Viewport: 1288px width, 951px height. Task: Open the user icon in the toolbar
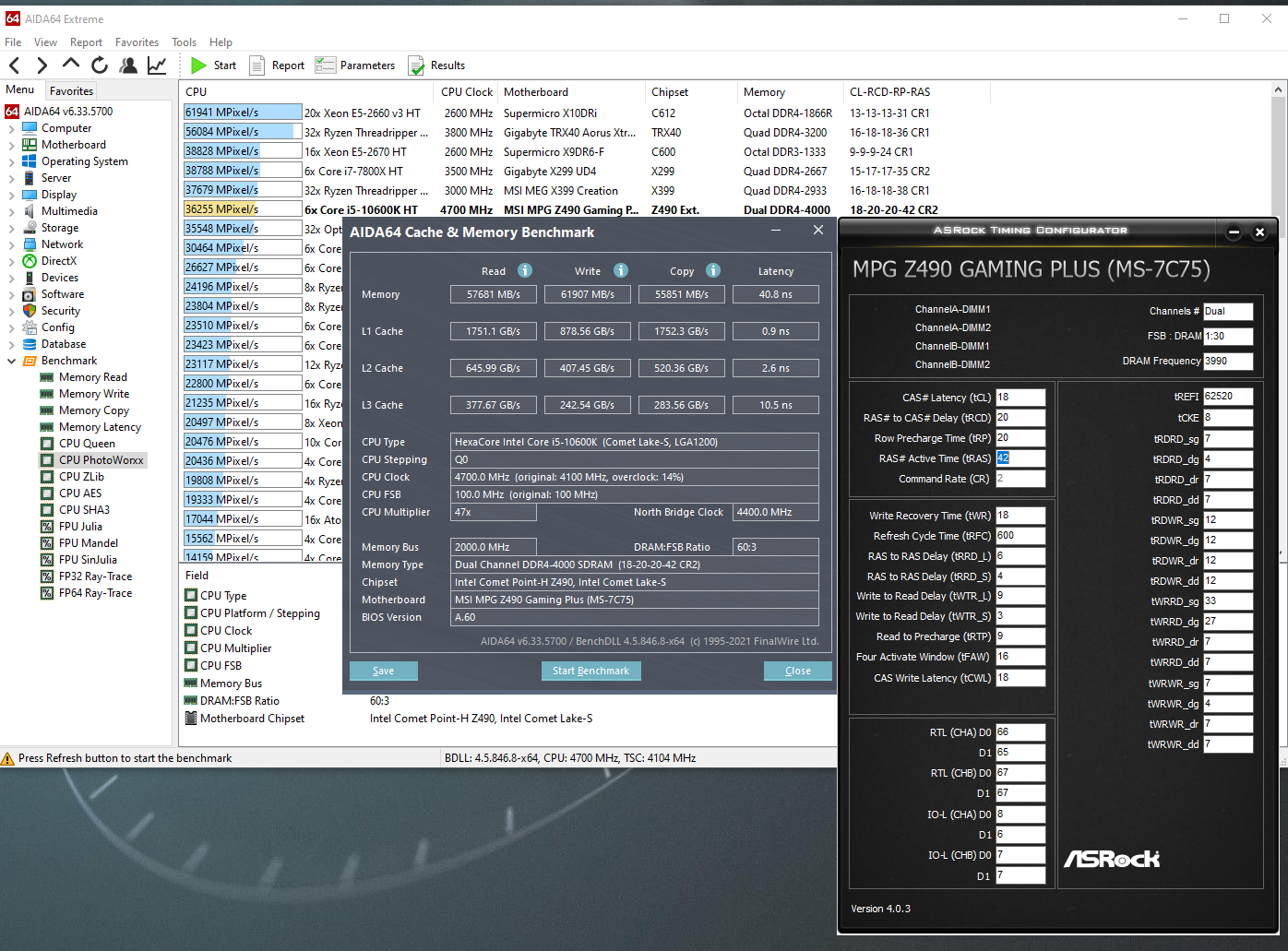click(x=129, y=65)
